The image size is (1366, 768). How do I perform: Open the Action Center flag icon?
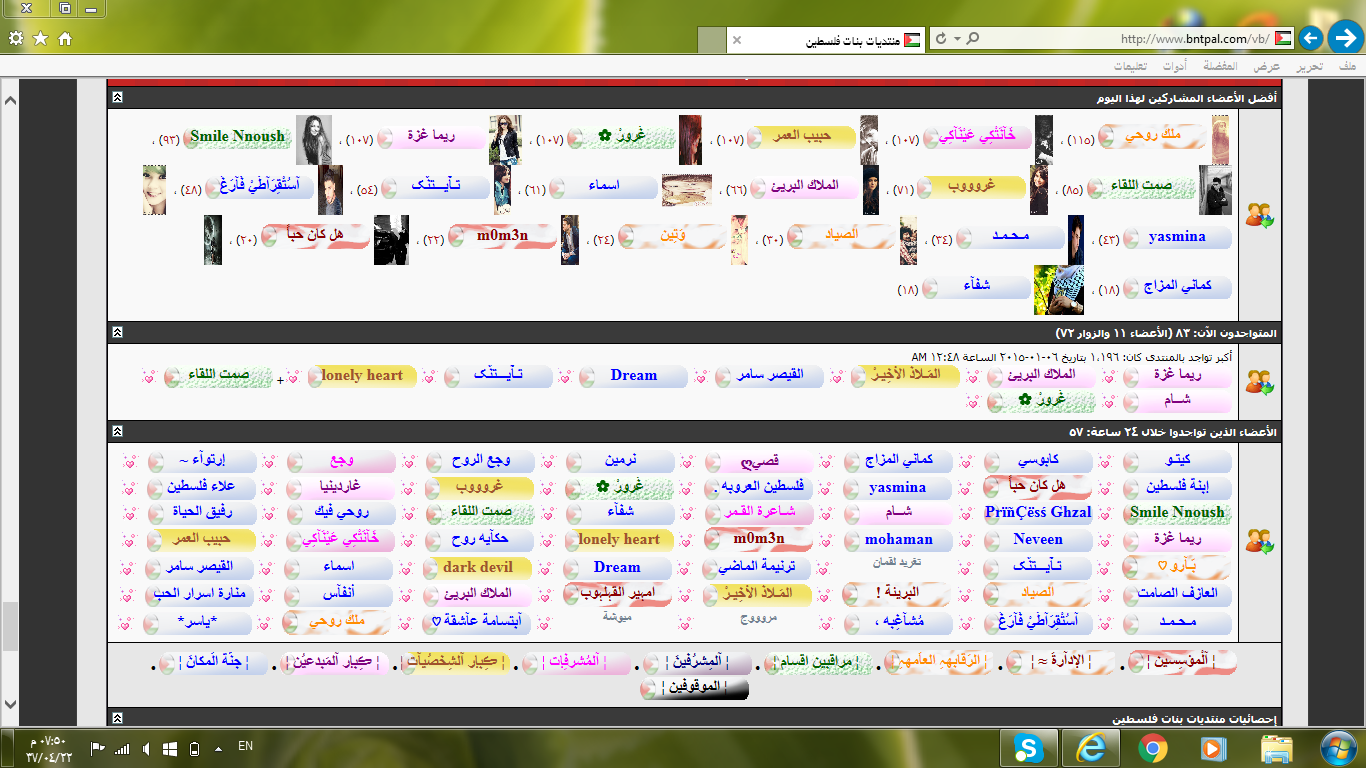click(98, 748)
